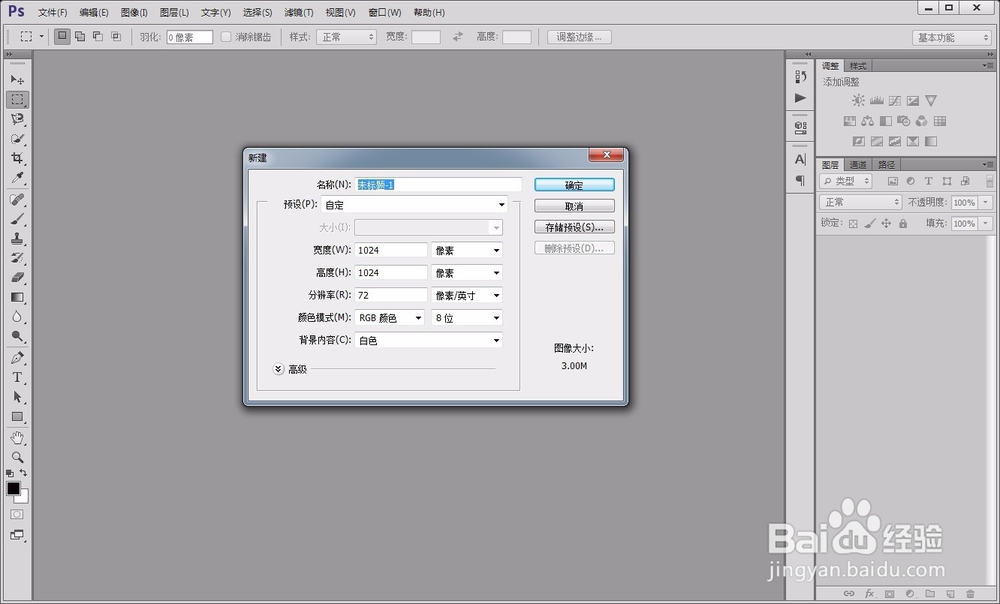Open the 滤镜 filter menu
The height and width of the screenshot is (604, 1000).
coord(297,12)
